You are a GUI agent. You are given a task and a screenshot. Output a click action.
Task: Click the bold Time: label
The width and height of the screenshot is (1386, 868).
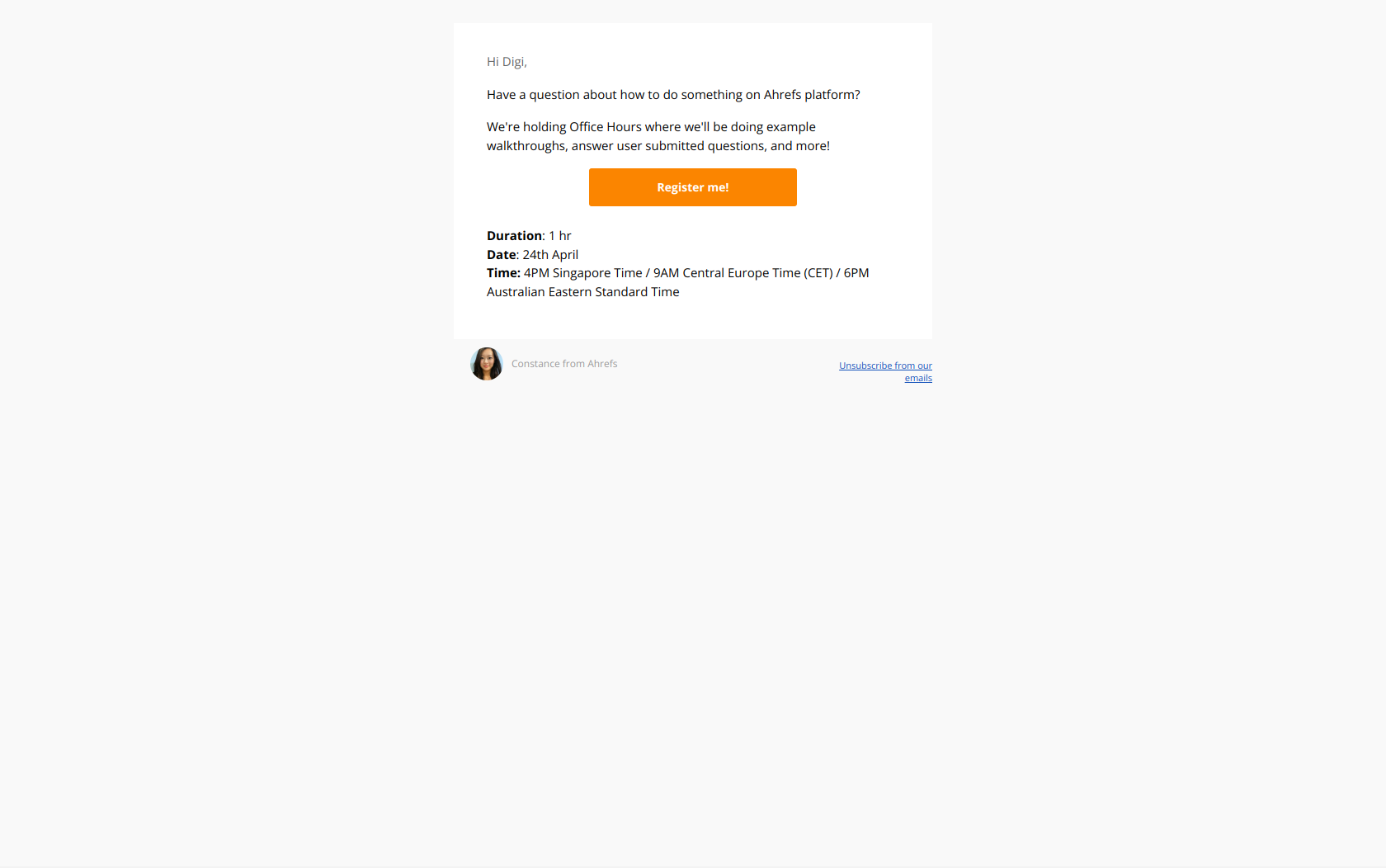click(x=503, y=273)
